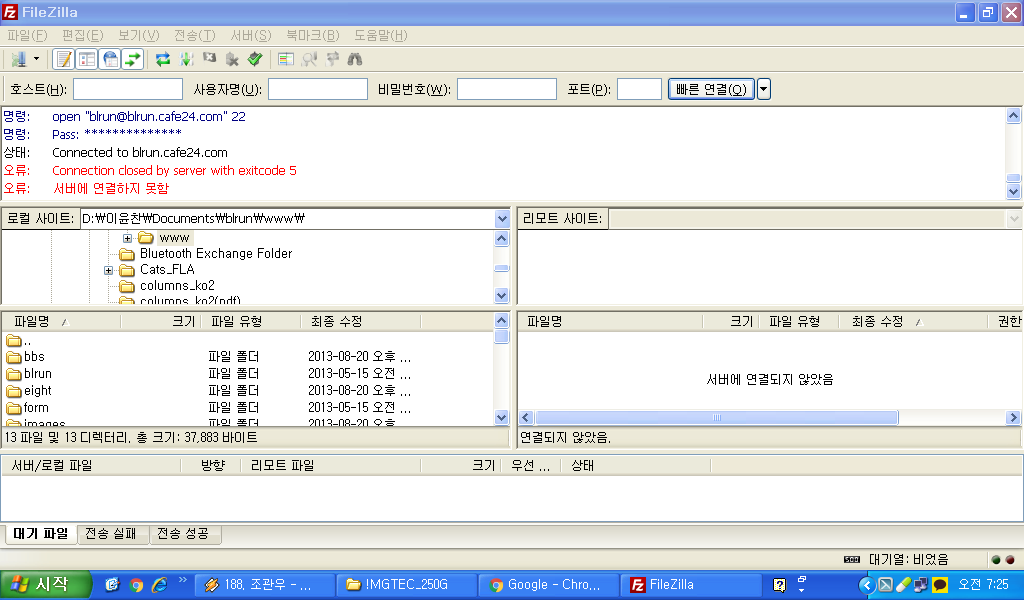Select the blrun folder in local list
The image size is (1024, 600).
coord(37,374)
